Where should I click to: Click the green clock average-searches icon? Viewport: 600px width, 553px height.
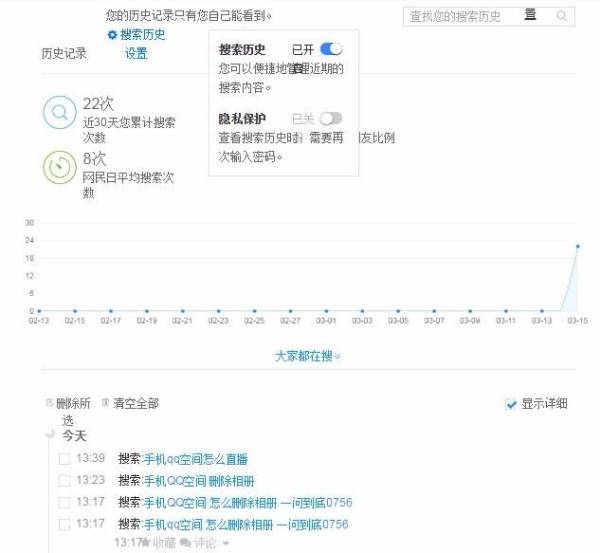click(x=60, y=167)
